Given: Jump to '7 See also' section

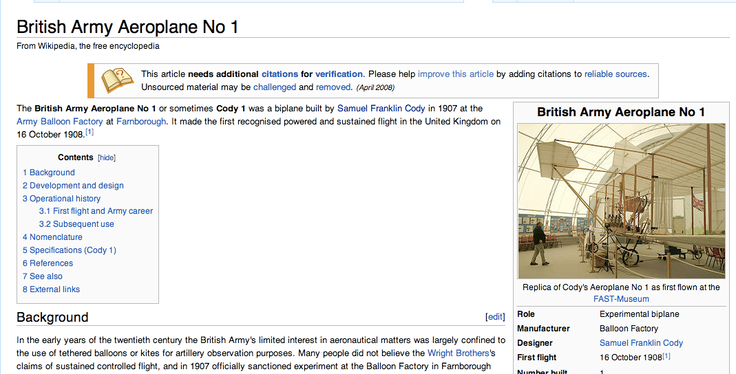Looking at the screenshot, I should pyautogui.click(x=42, y=276).
